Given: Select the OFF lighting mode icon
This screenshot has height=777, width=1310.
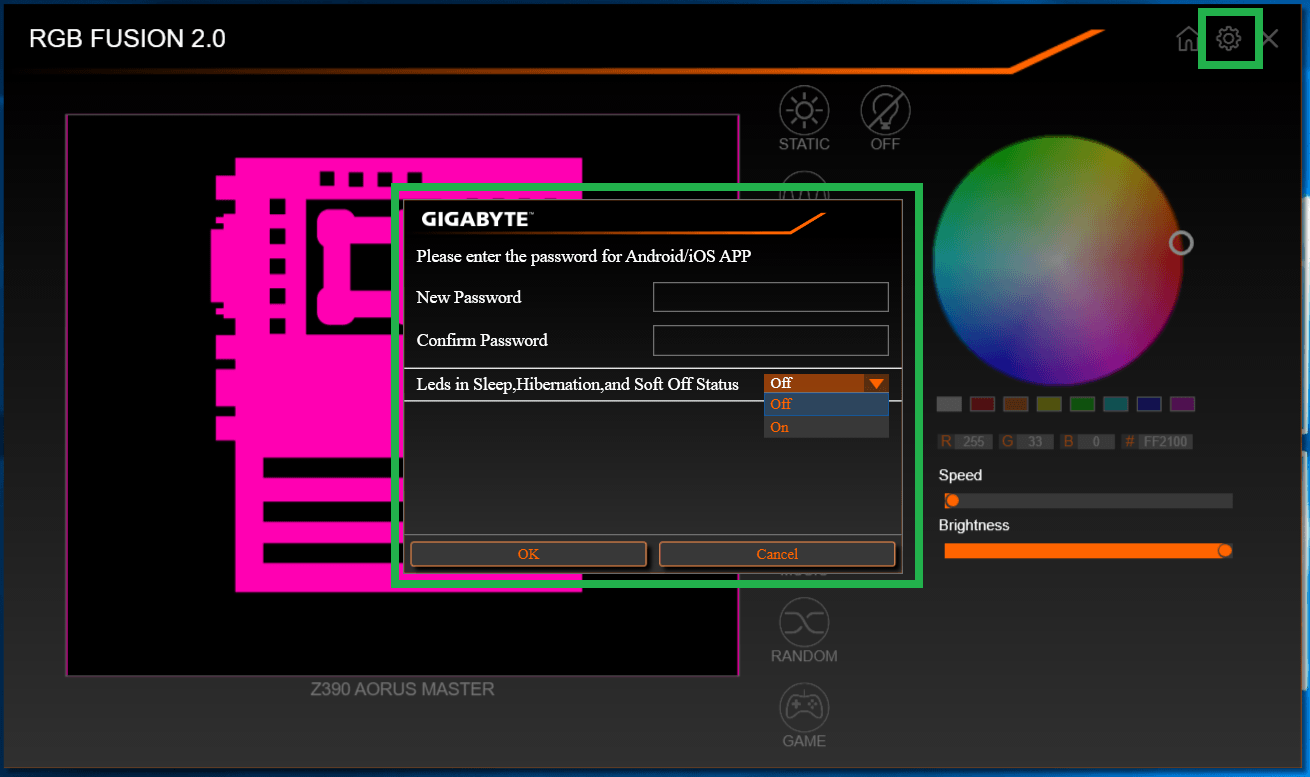Looking at the screenshot, I should pos(885,110).
